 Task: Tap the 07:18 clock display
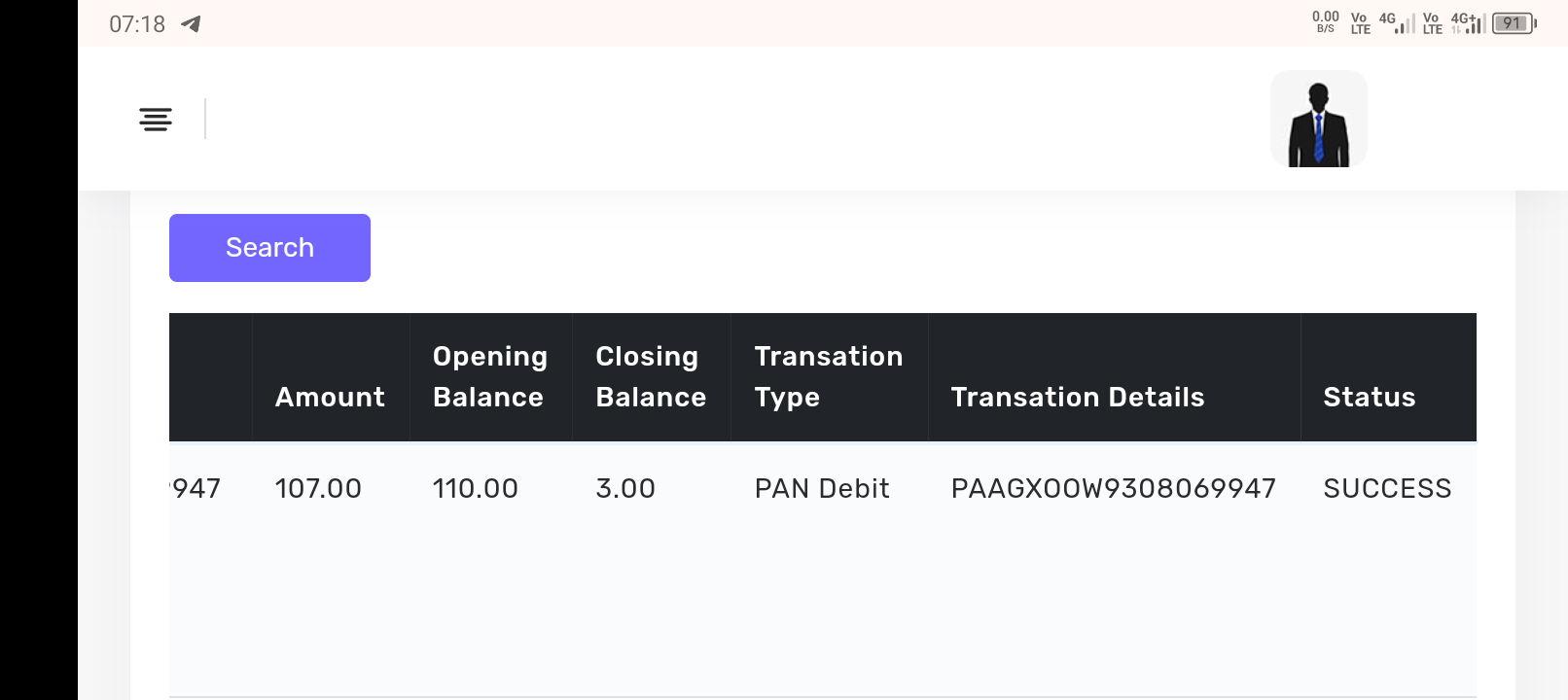pos(137,24)
